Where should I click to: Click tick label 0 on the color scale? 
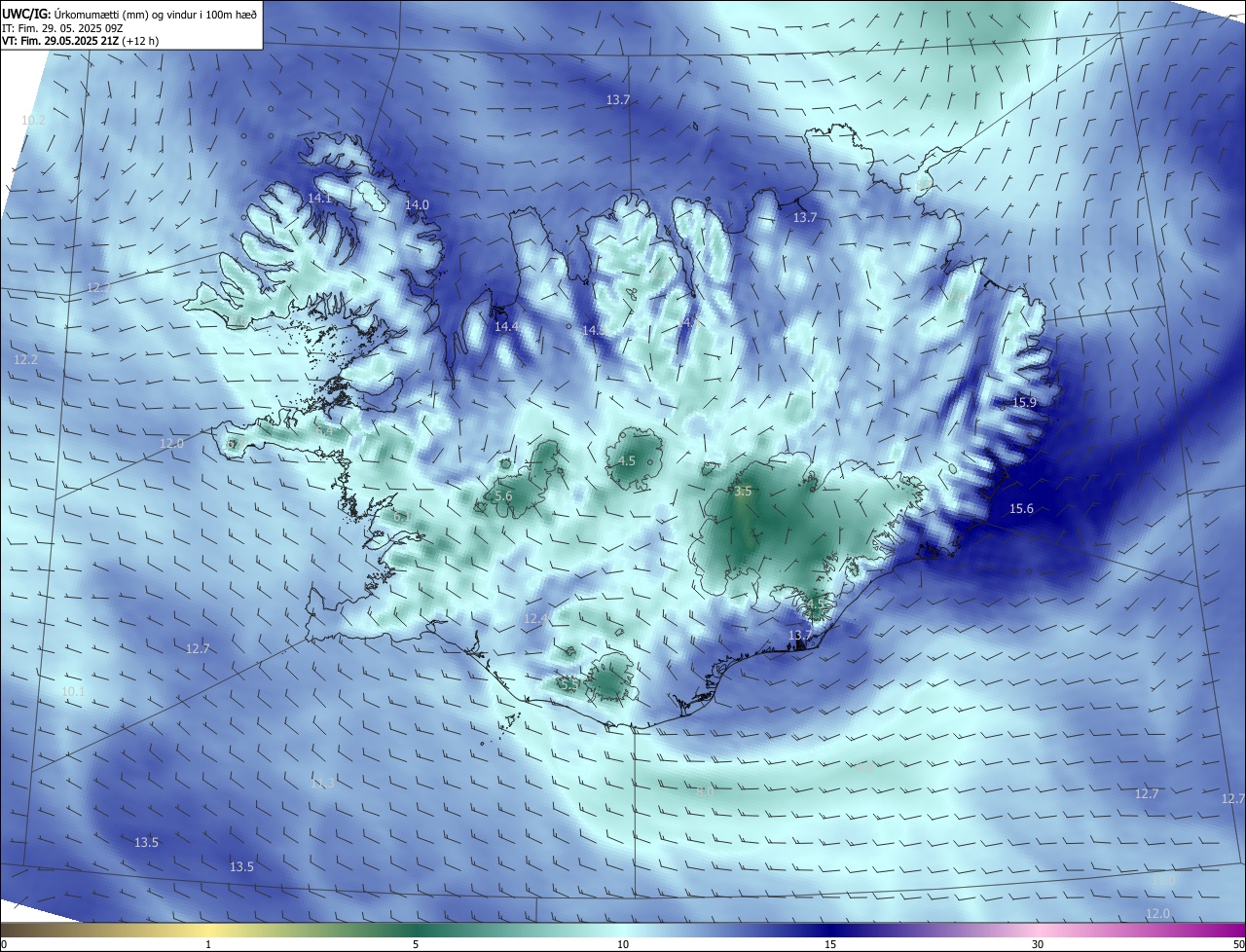[x=4, y=944]
